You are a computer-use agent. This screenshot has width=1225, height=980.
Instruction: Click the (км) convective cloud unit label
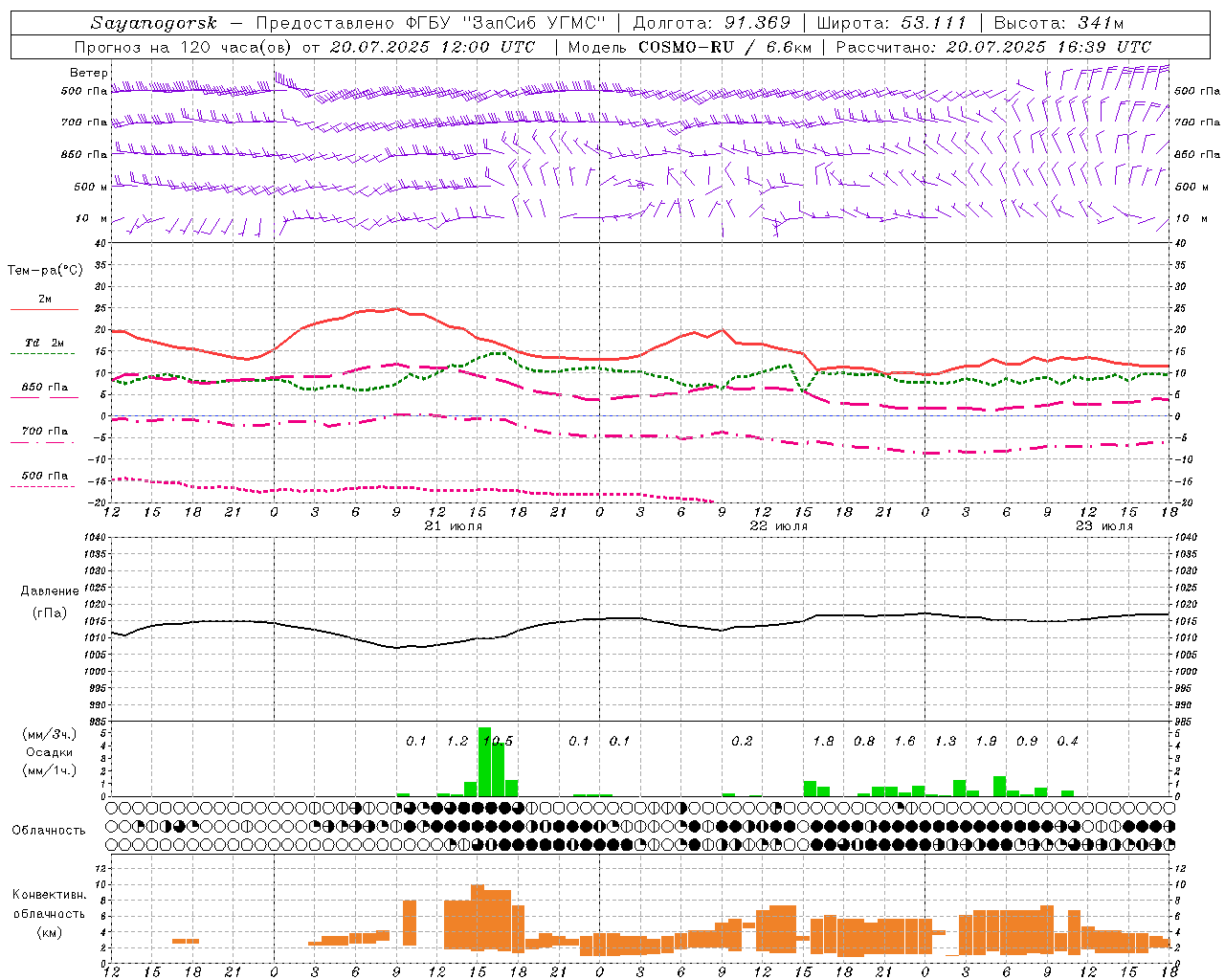point(49,933)
